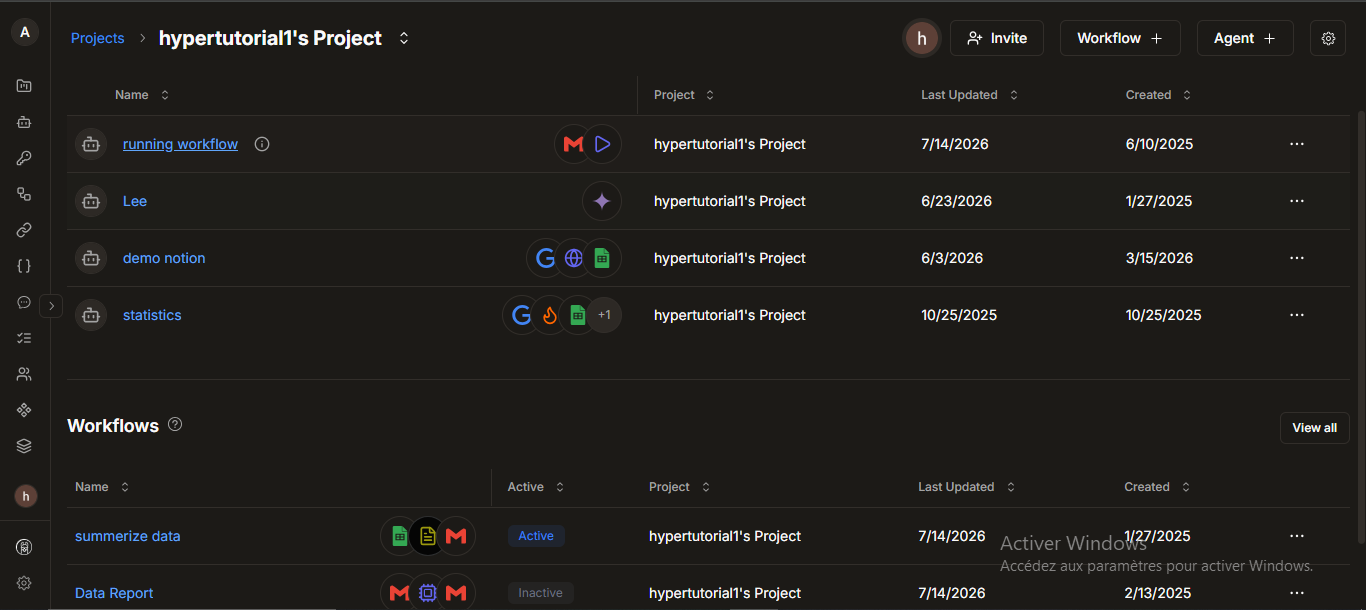Open more options for running workflow row
Image resolution: width=1366 pixels, height=610 pixels.
click(x=1297, y=144)
